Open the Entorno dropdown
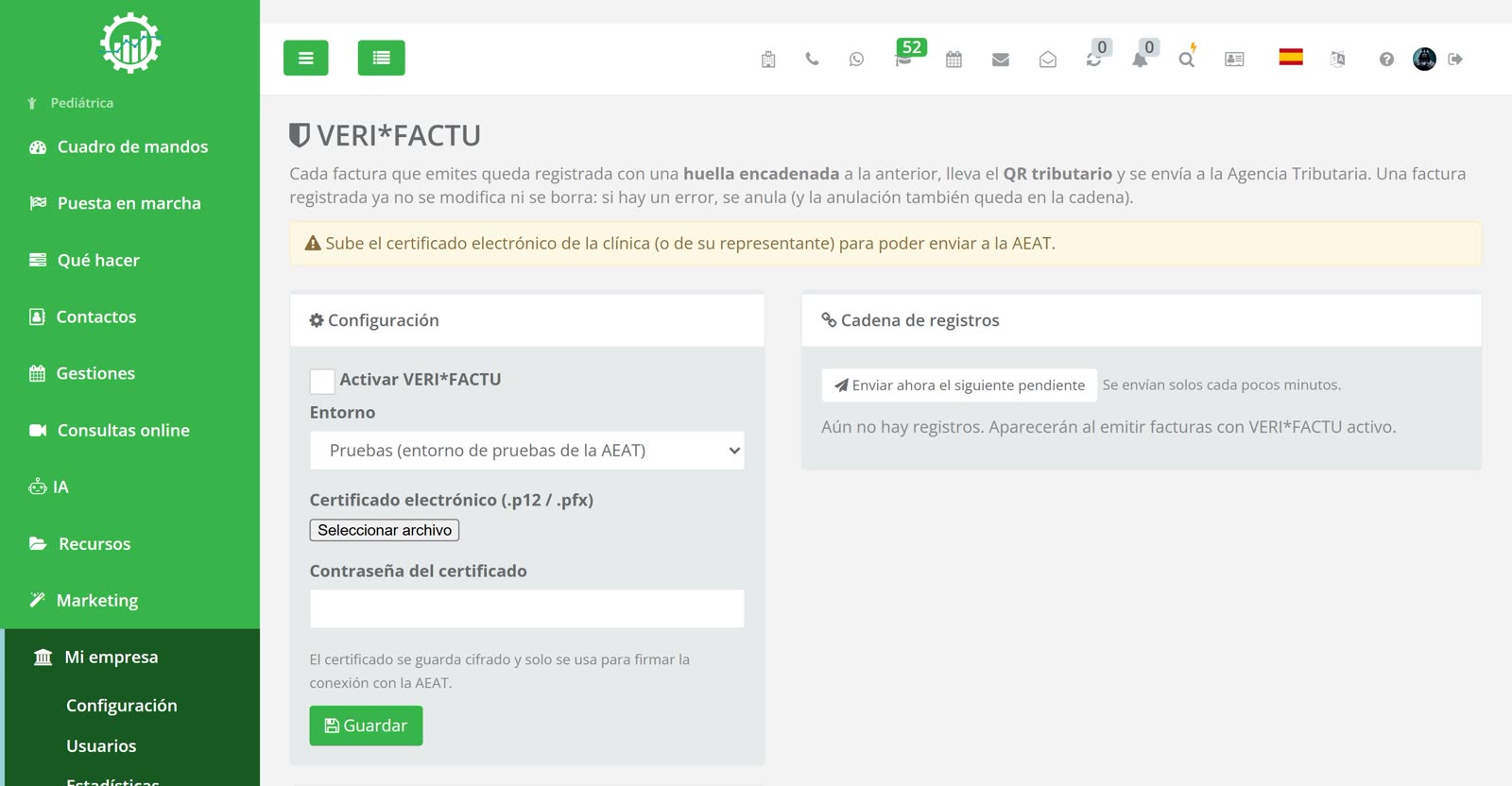The height and width of the screenshot is (786, 1512). click(x=527, y=451)
